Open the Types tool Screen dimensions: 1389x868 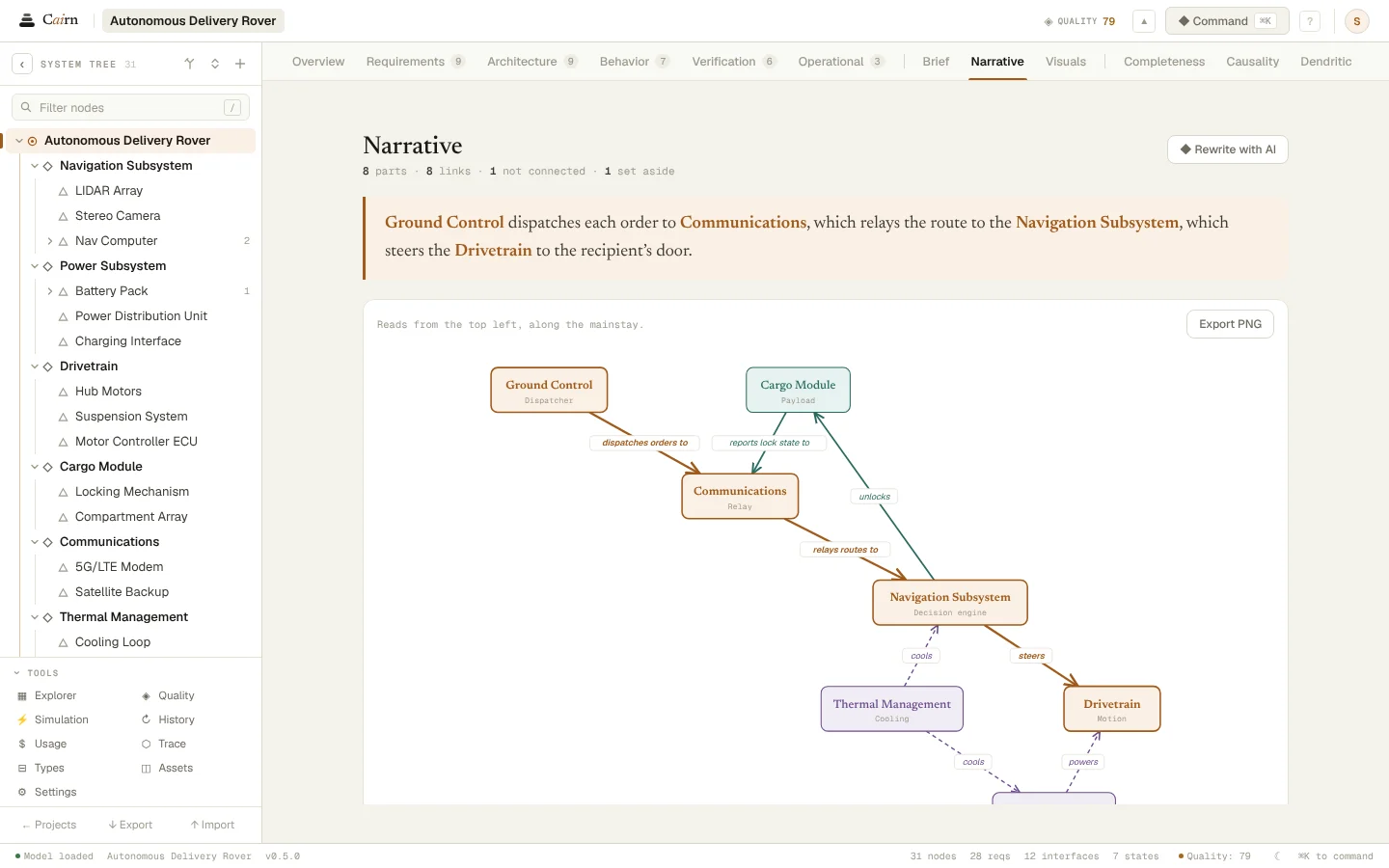pyautogui.click(x=41, y=769)
